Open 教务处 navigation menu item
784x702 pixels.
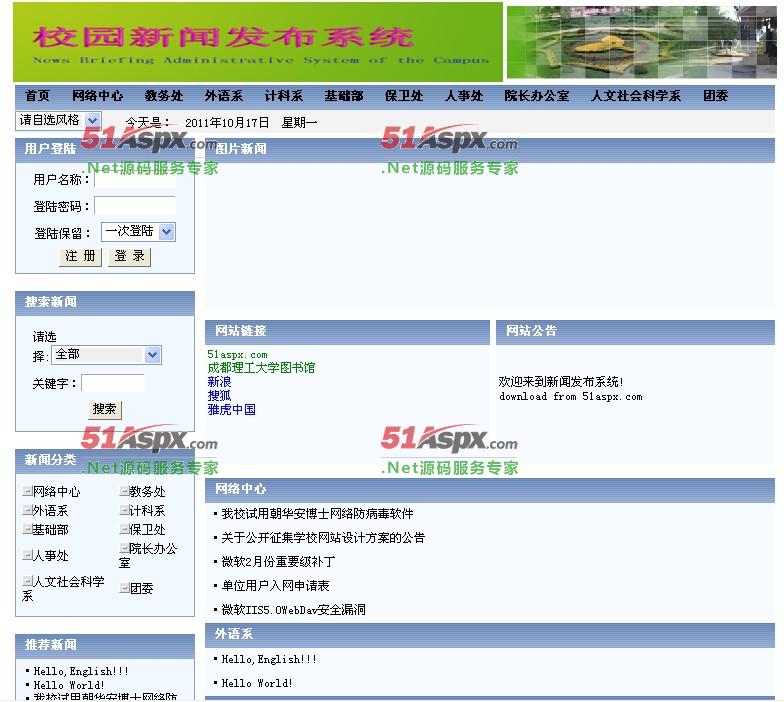point(164,96)
